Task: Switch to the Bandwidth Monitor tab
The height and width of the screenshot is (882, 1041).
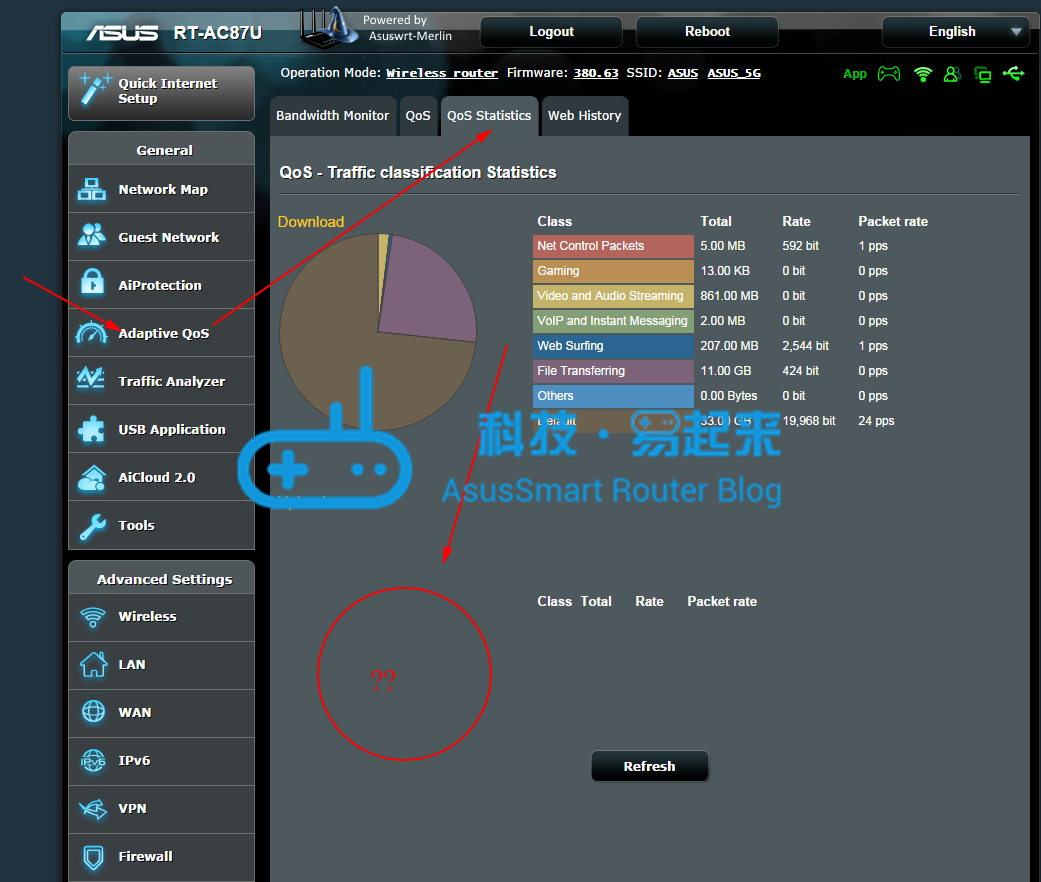Action: (333, 116)
